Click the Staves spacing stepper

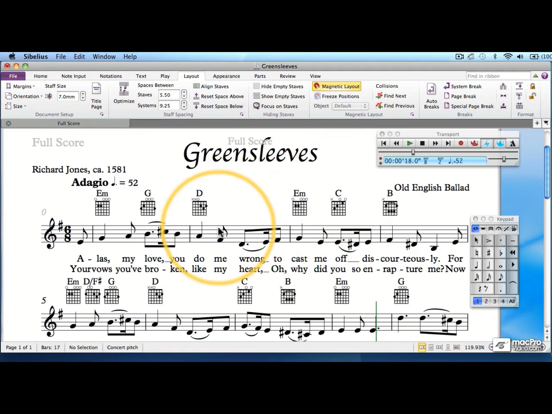point(184,95)
